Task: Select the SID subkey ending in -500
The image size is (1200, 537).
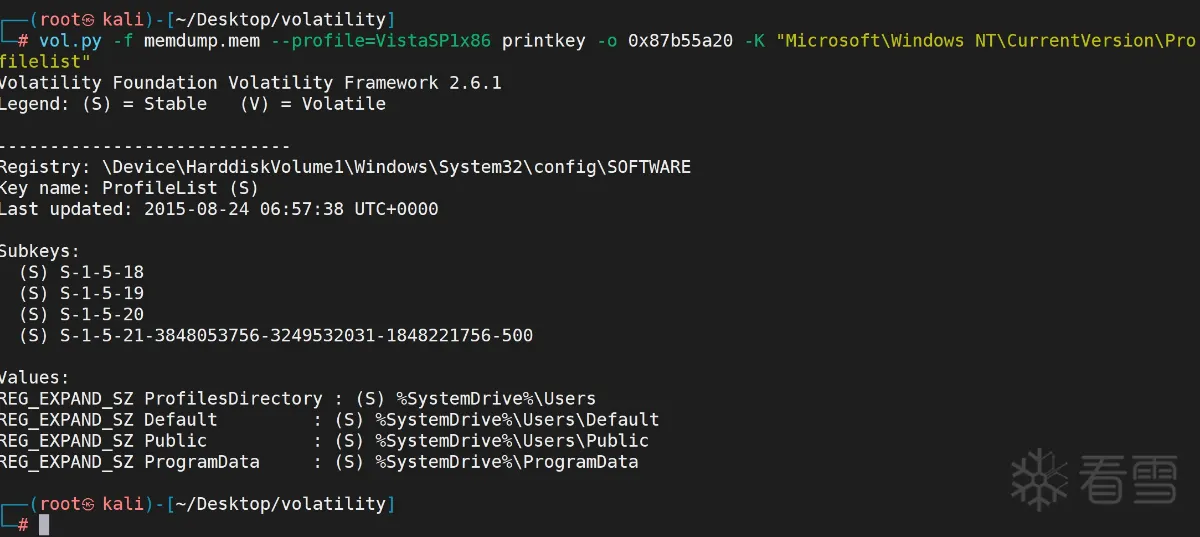Action: 296,336
